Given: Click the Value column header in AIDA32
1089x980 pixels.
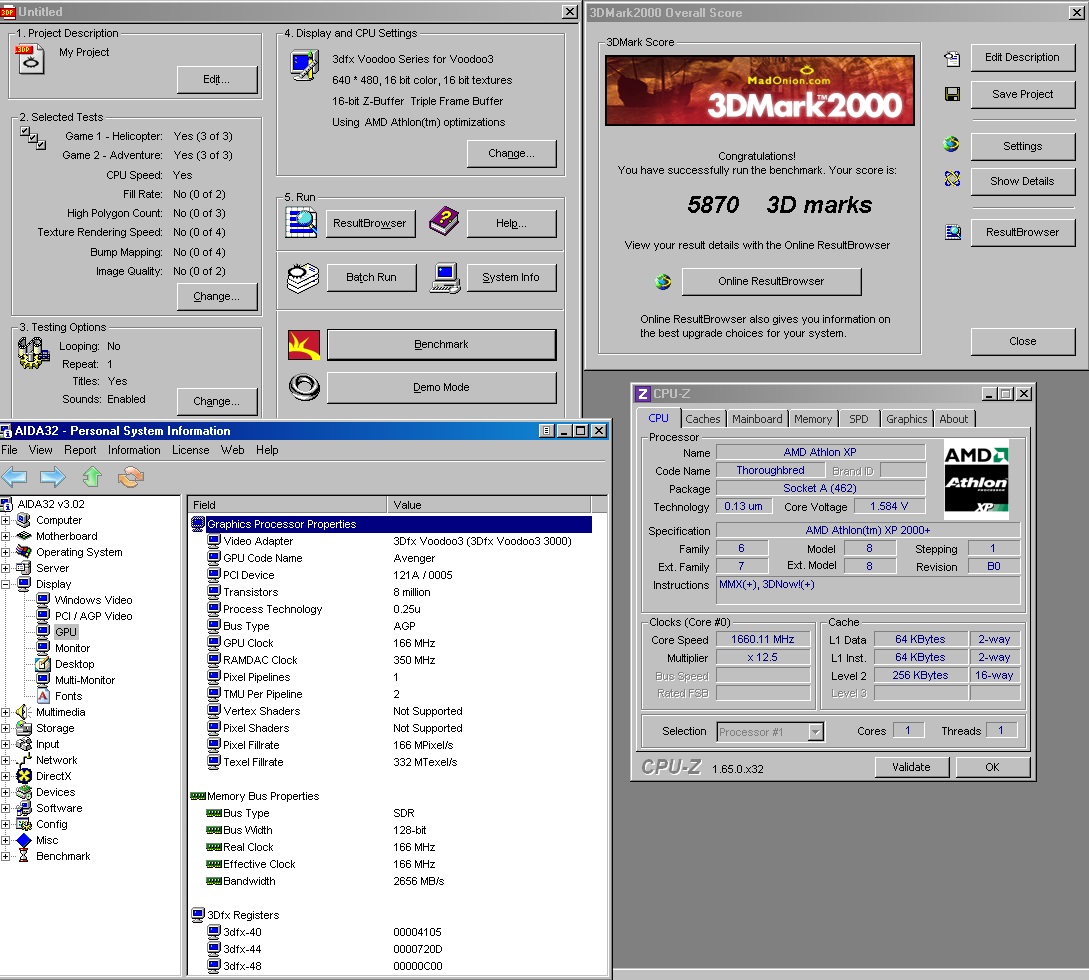Looking at the screenshot, I should click(x=488, y=505).
